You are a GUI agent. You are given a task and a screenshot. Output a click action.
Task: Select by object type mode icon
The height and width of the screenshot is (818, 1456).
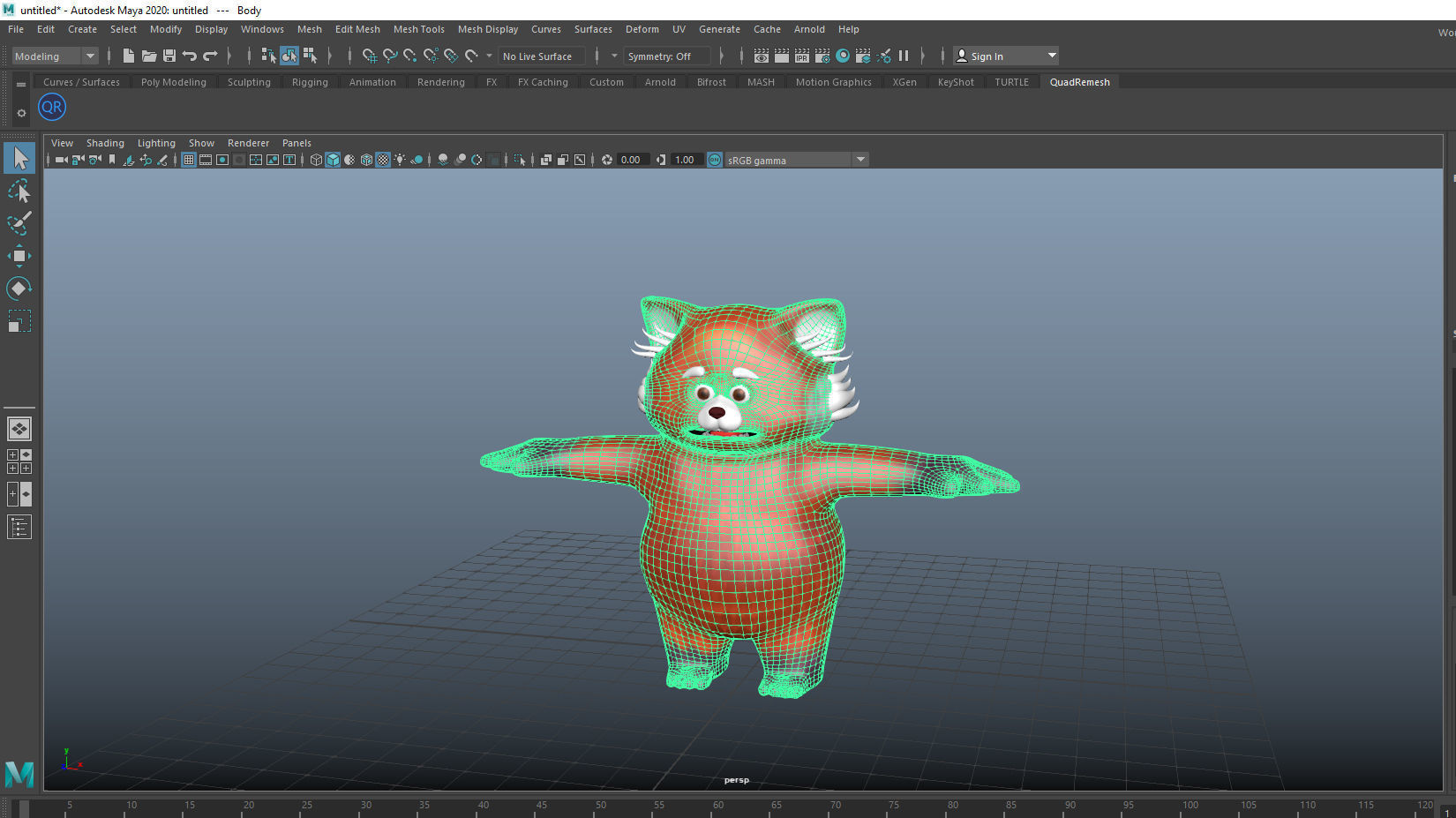(289, 56)
